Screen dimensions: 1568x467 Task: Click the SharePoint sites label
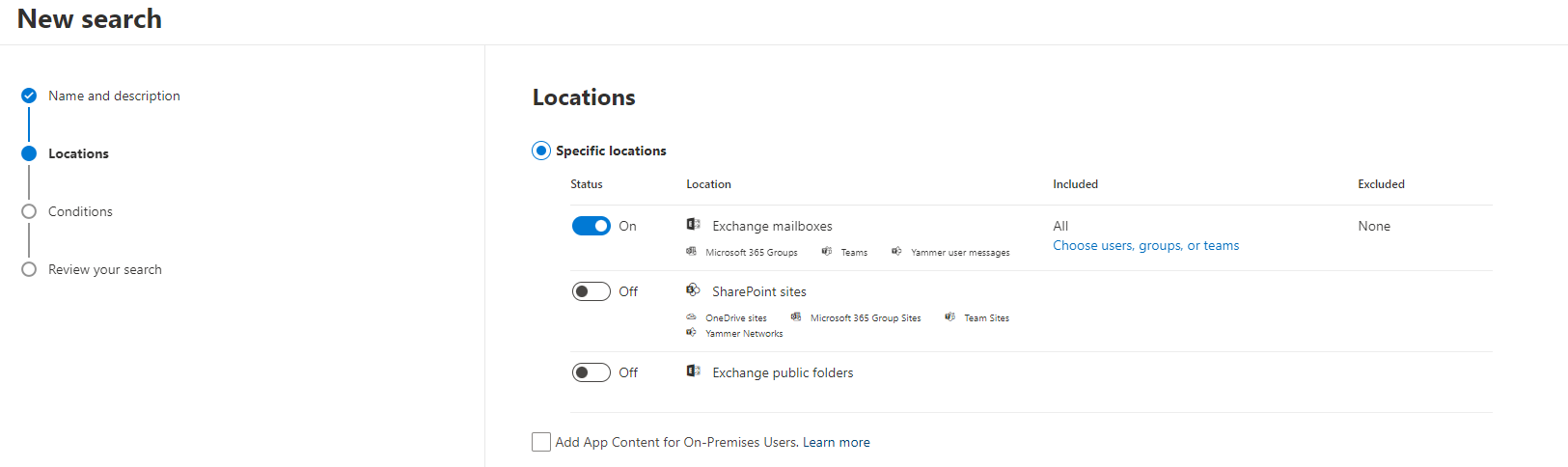(x=759, y=291)
